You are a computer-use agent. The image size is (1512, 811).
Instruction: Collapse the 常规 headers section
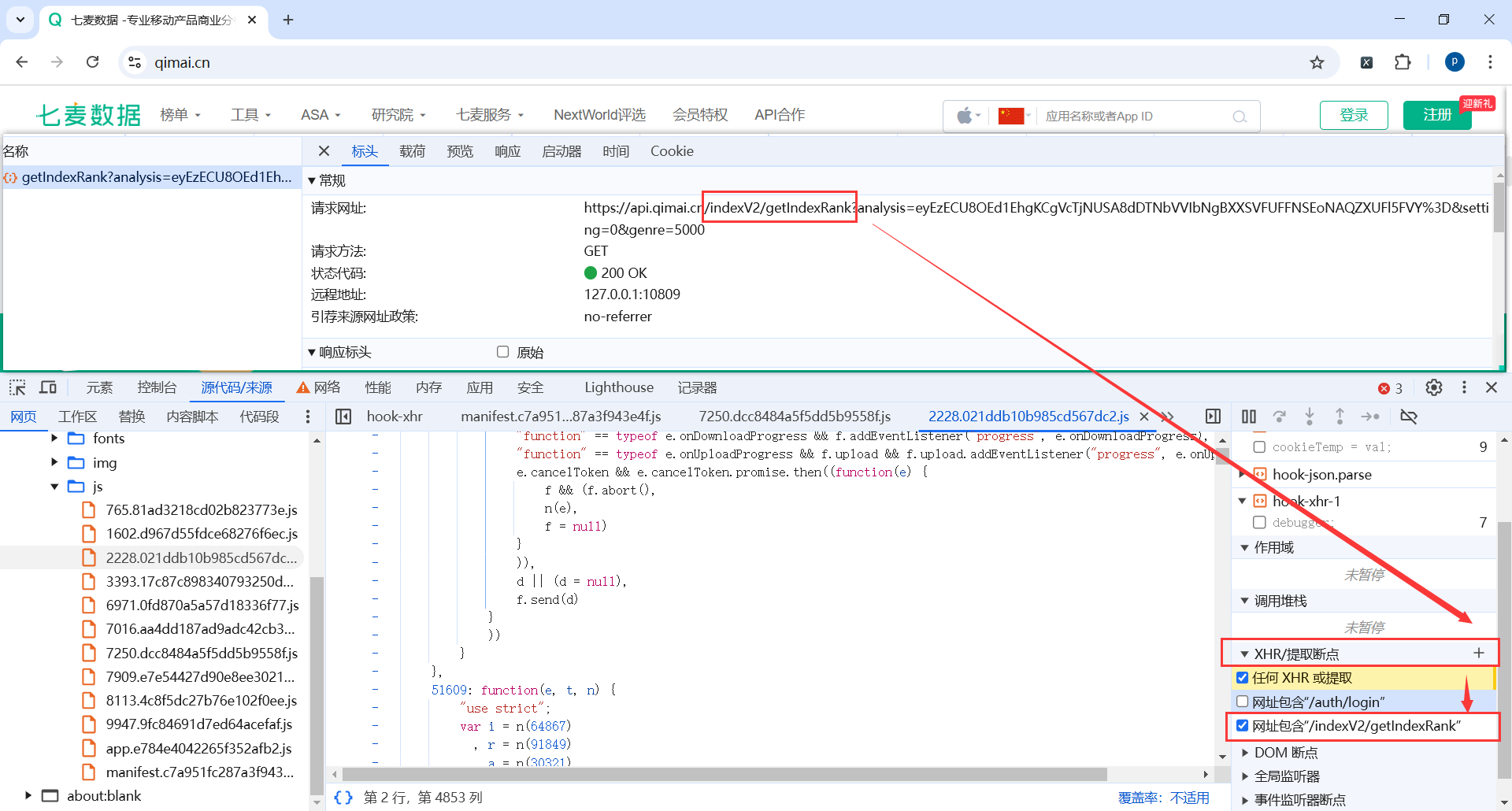312,181
